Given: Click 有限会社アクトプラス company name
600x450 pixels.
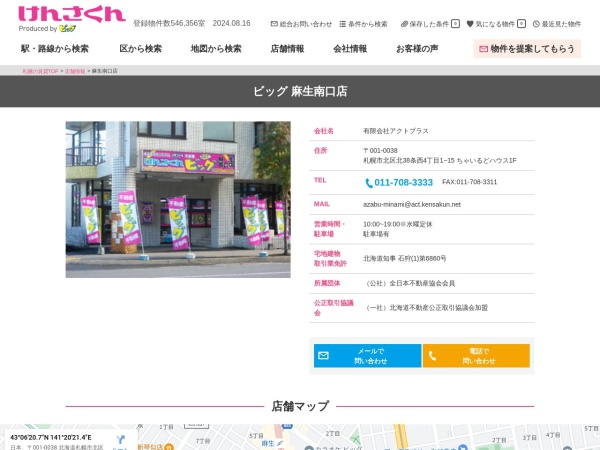Looking at the screenshot, I should 396,131.
